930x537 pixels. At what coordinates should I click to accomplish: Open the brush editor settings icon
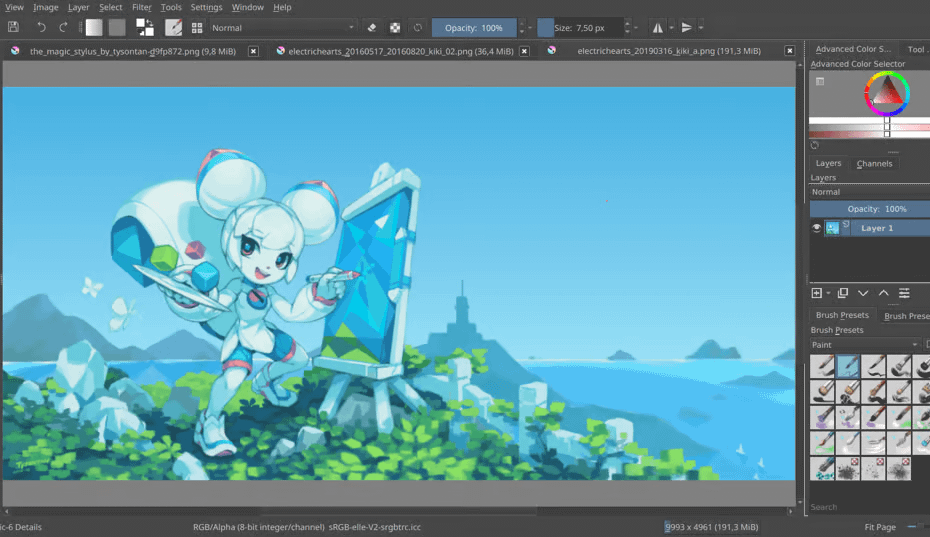pos(173,27)
